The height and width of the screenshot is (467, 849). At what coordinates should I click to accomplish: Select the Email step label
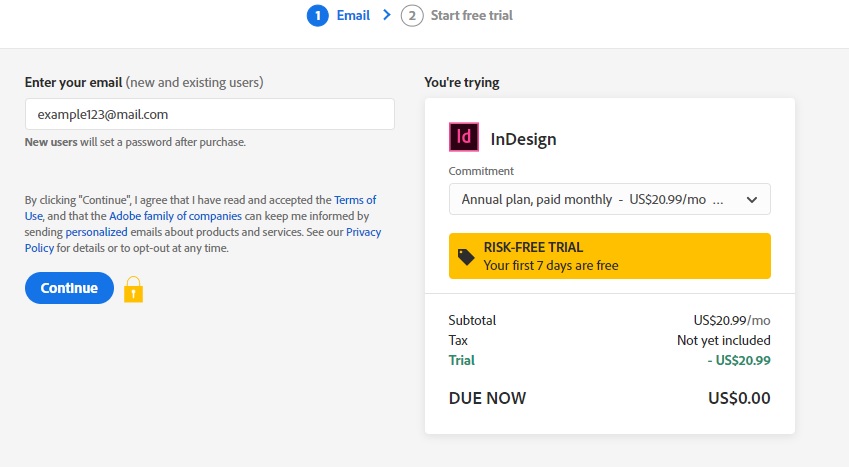[353, 16]
